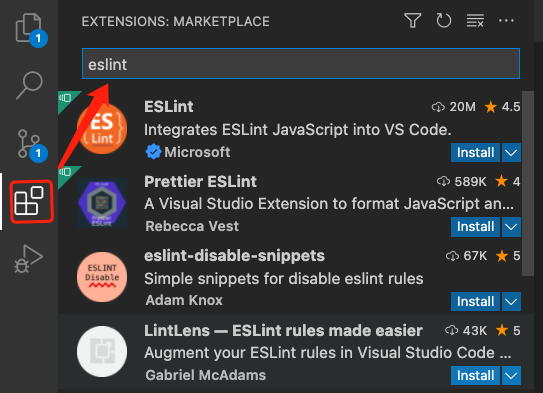Screen dimensions: 543x393
Task: Click 'Simple snippets for disable eslint rules' description
Action: 284,279
